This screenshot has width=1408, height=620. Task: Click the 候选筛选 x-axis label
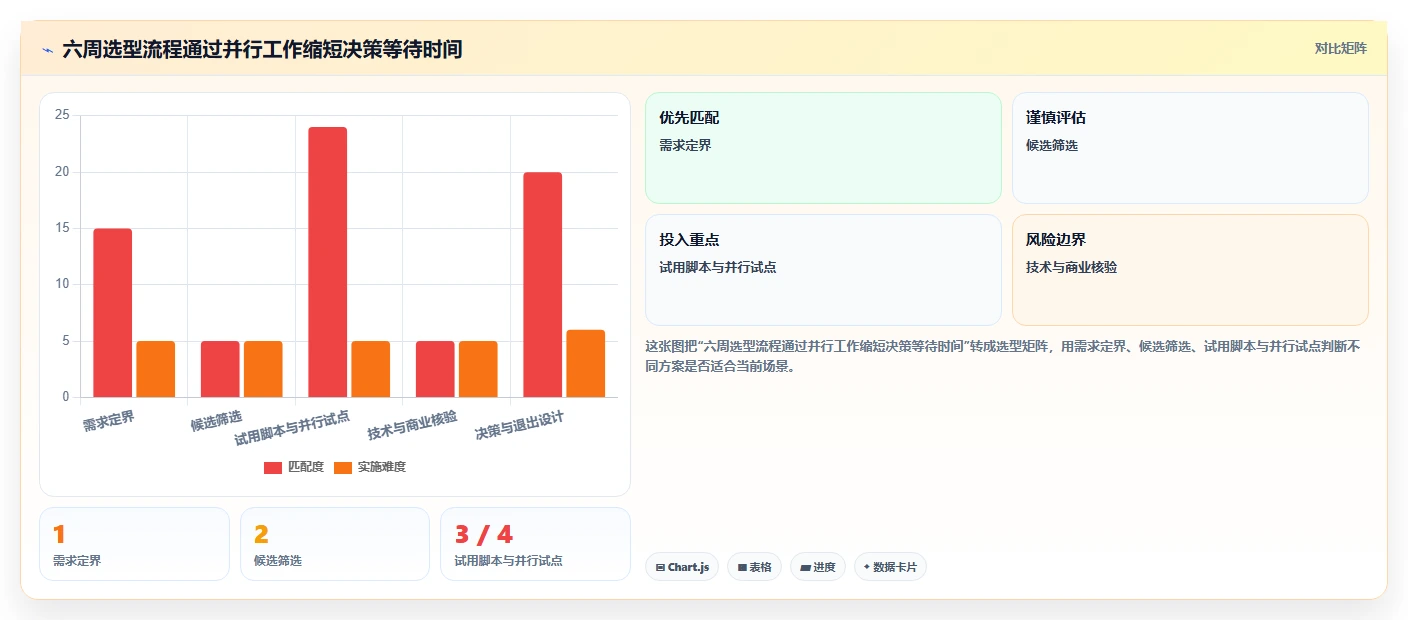pos(217,421)
